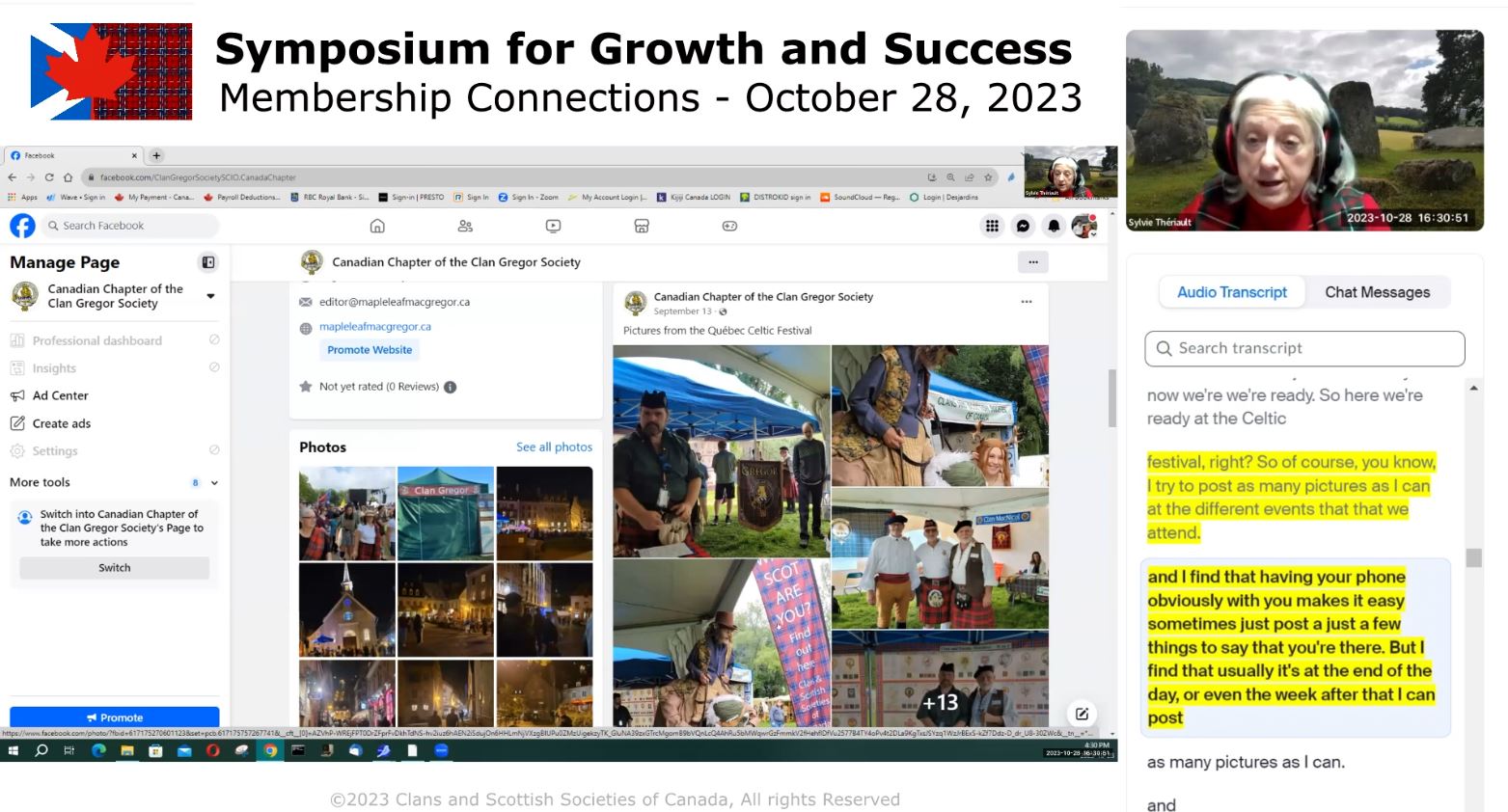This screenshot has height=812, width=1508.
Task: Click See all photos link
Action: click(554, 447)
